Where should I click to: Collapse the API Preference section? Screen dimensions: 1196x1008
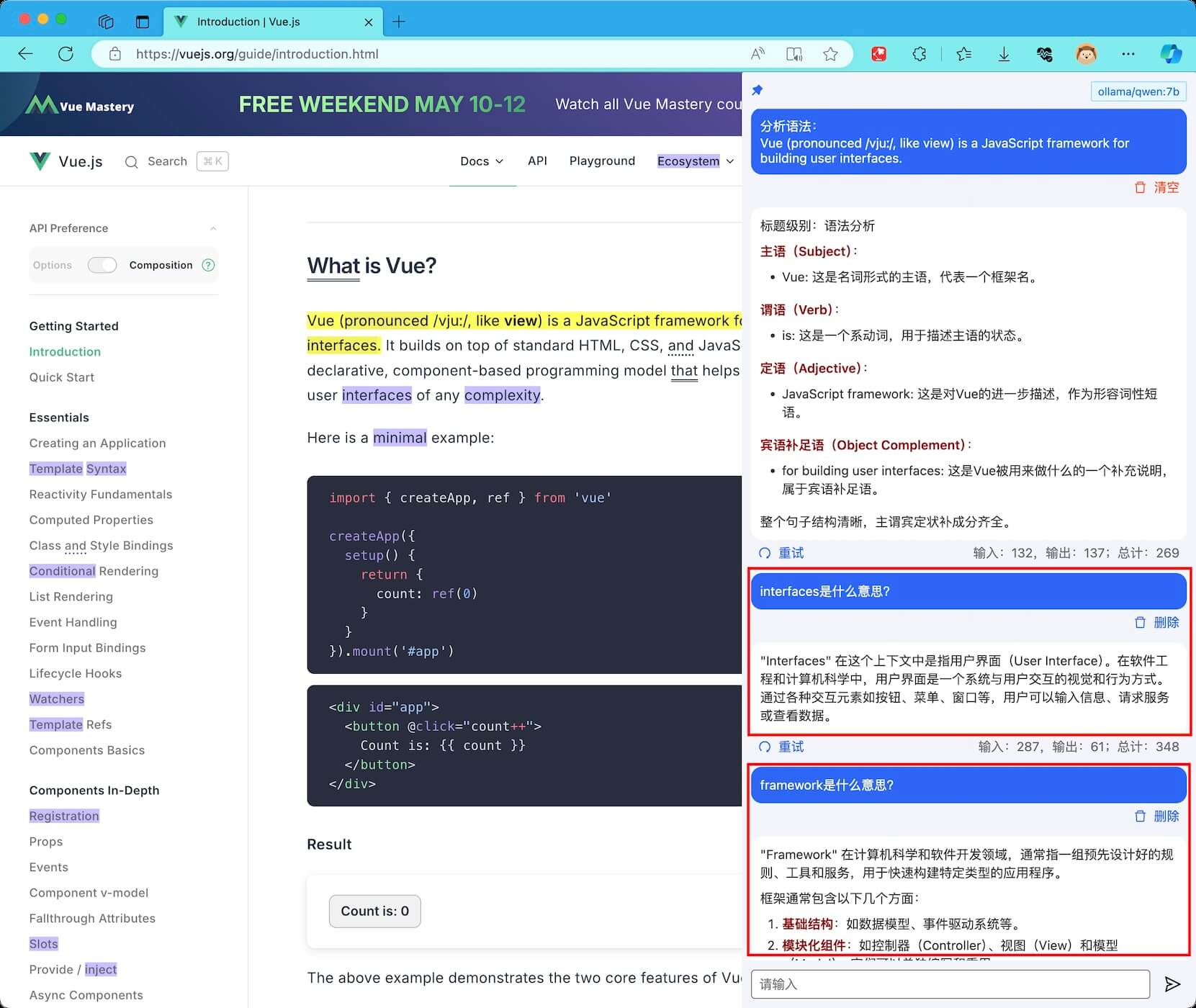213,228
